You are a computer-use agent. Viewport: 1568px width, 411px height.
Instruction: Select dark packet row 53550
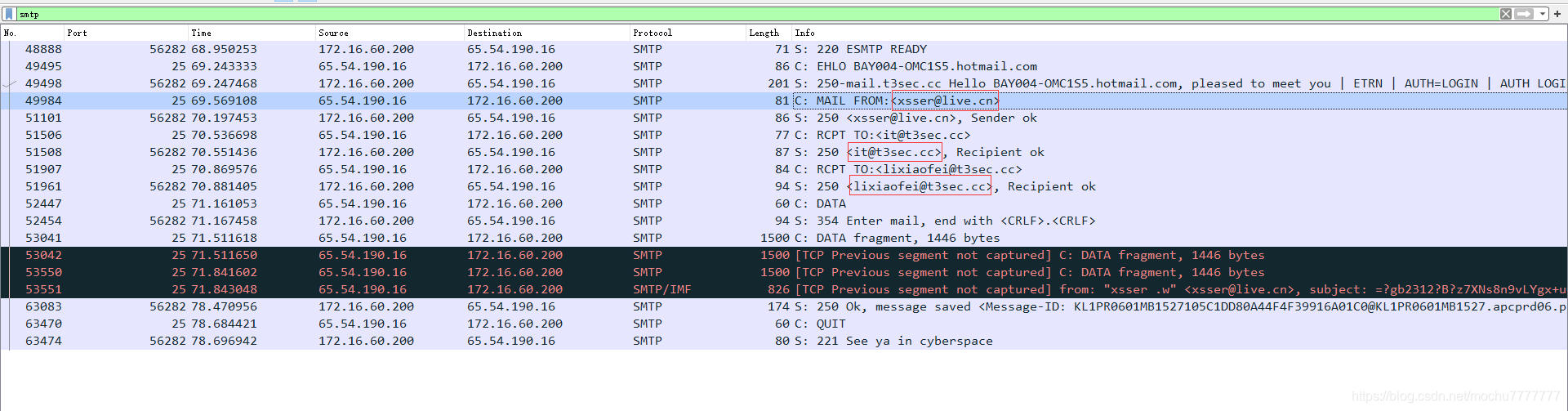point(784,272)
